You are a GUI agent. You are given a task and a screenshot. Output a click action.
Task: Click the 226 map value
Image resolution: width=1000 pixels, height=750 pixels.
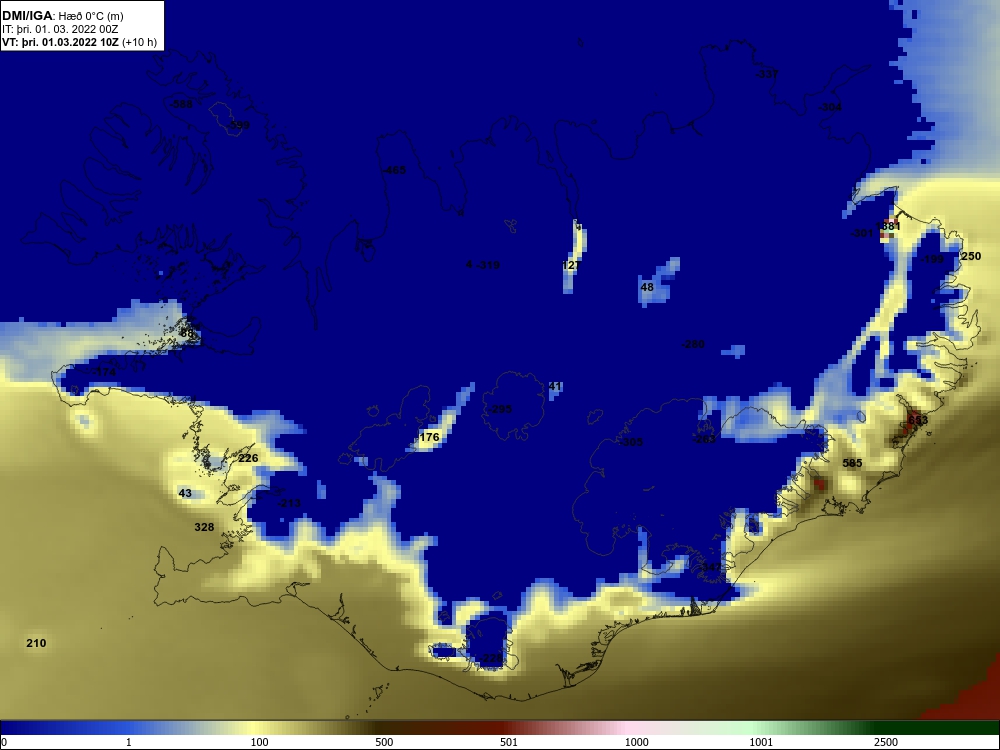tap(248, 459)
